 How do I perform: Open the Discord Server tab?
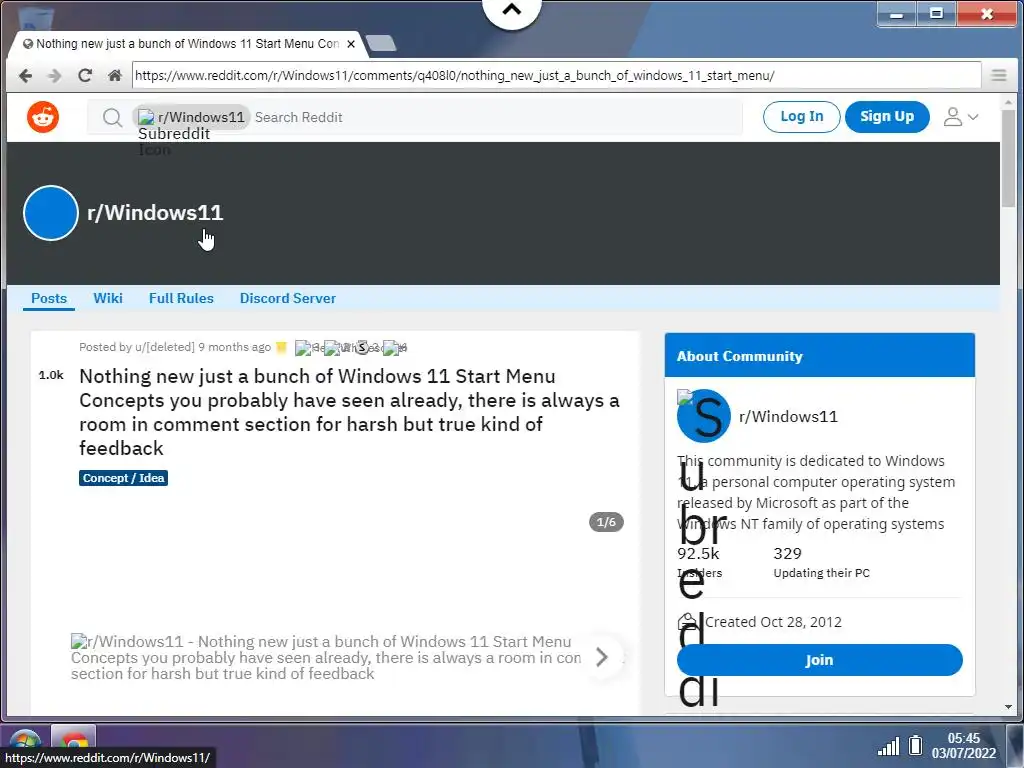[288, 298]
